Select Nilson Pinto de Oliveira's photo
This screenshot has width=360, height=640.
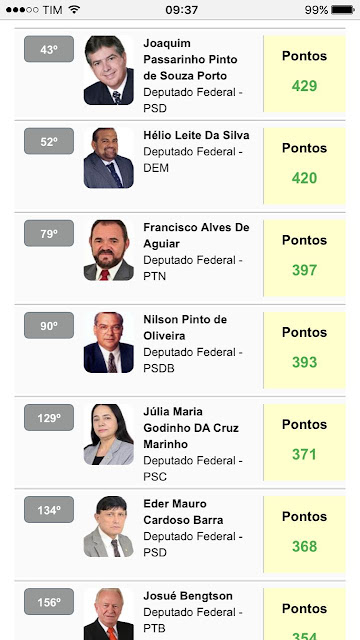point(109,342)
